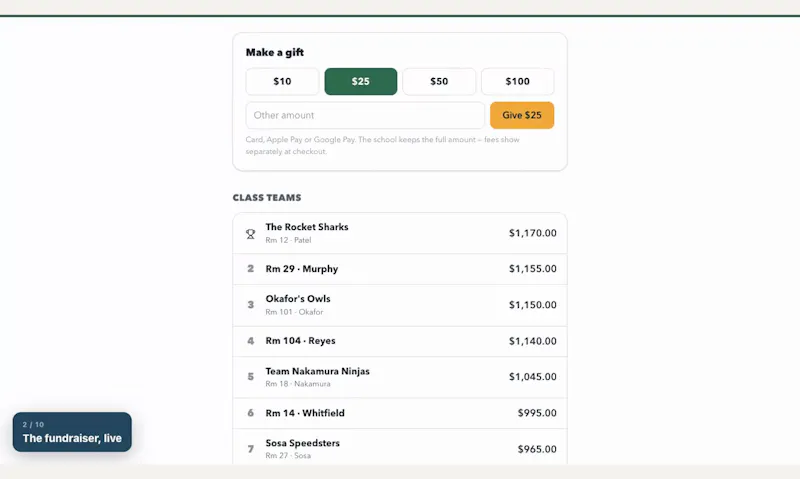Open The Rocket Sharks team row

[400, 233]
